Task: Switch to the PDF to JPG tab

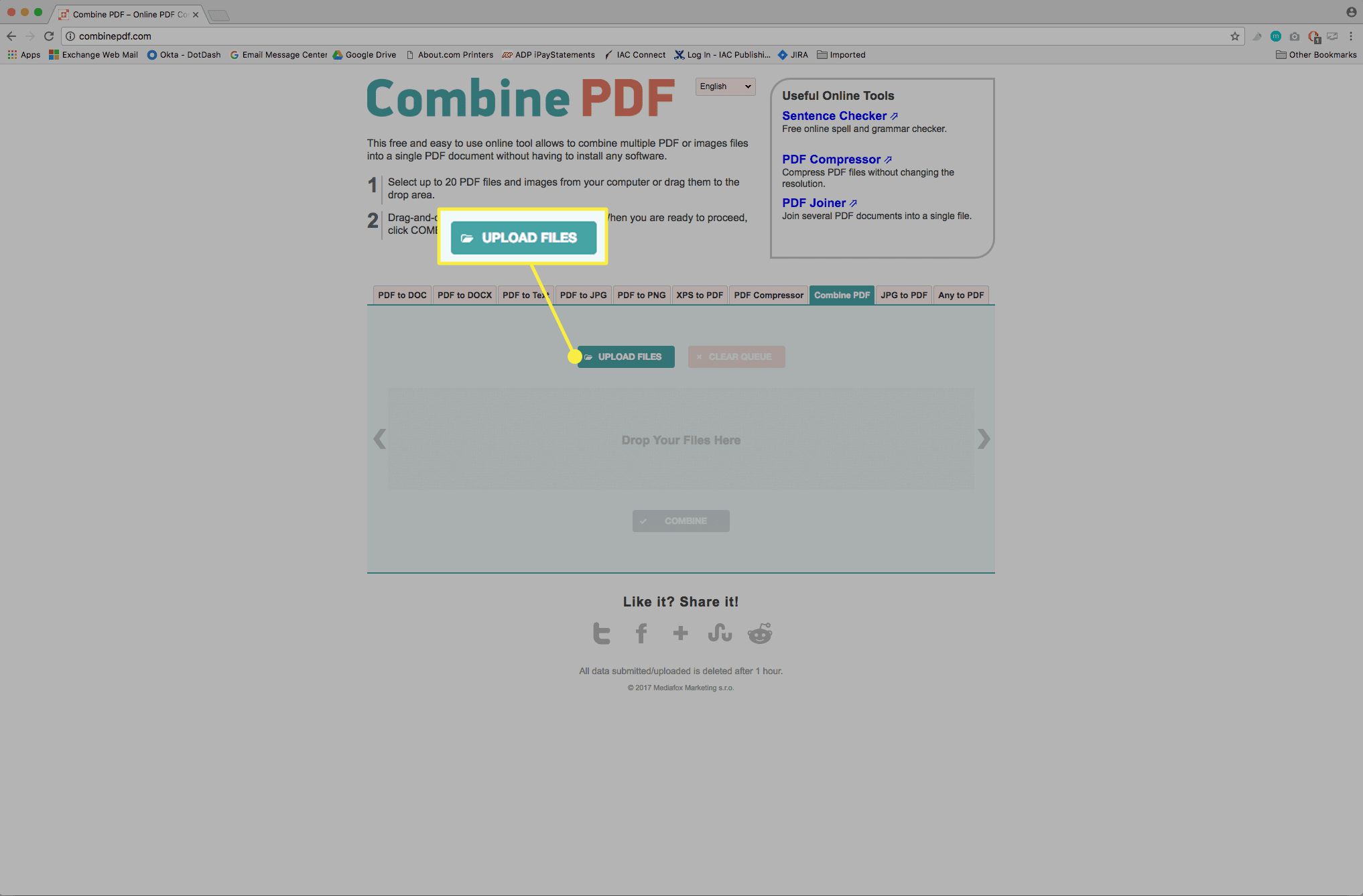Action: point(582,294)
